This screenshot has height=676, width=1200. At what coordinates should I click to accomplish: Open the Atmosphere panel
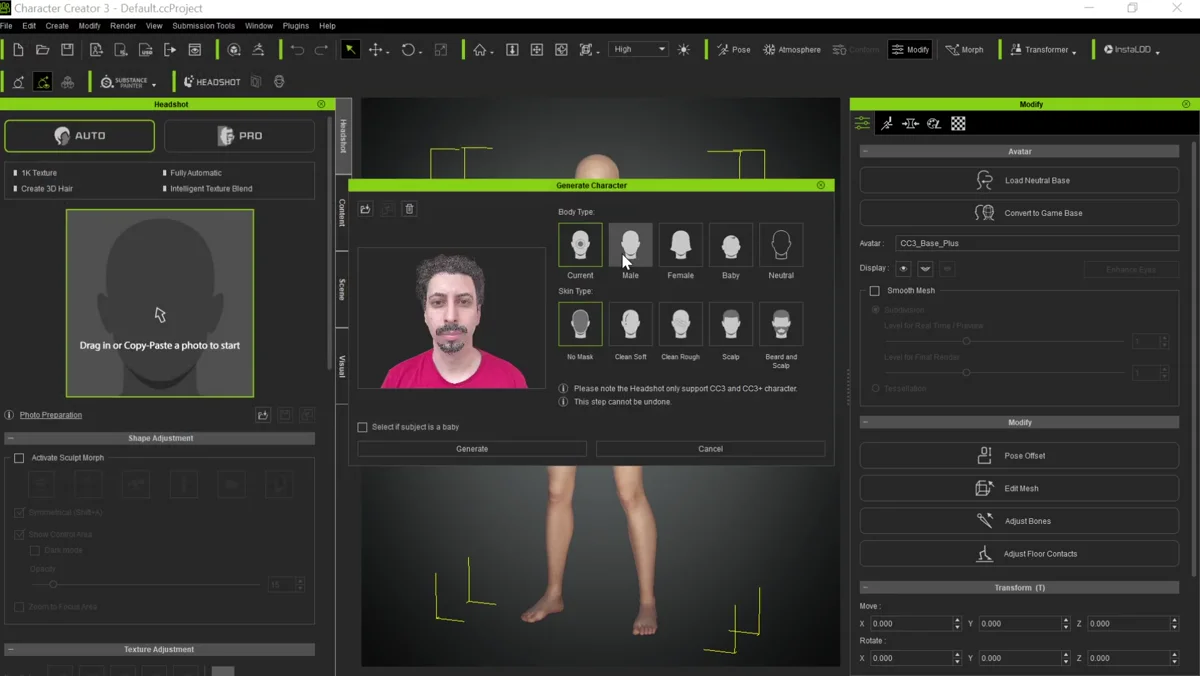point(791,49)
